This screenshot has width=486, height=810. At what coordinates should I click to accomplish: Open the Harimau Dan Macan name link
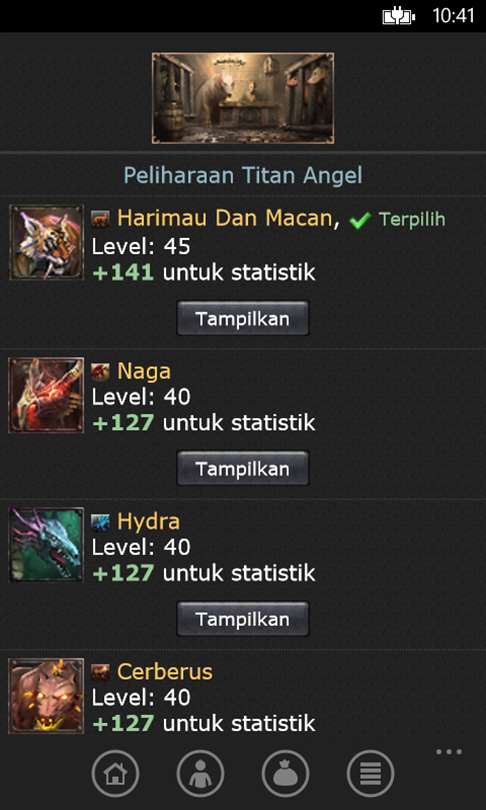click(224, 219)
